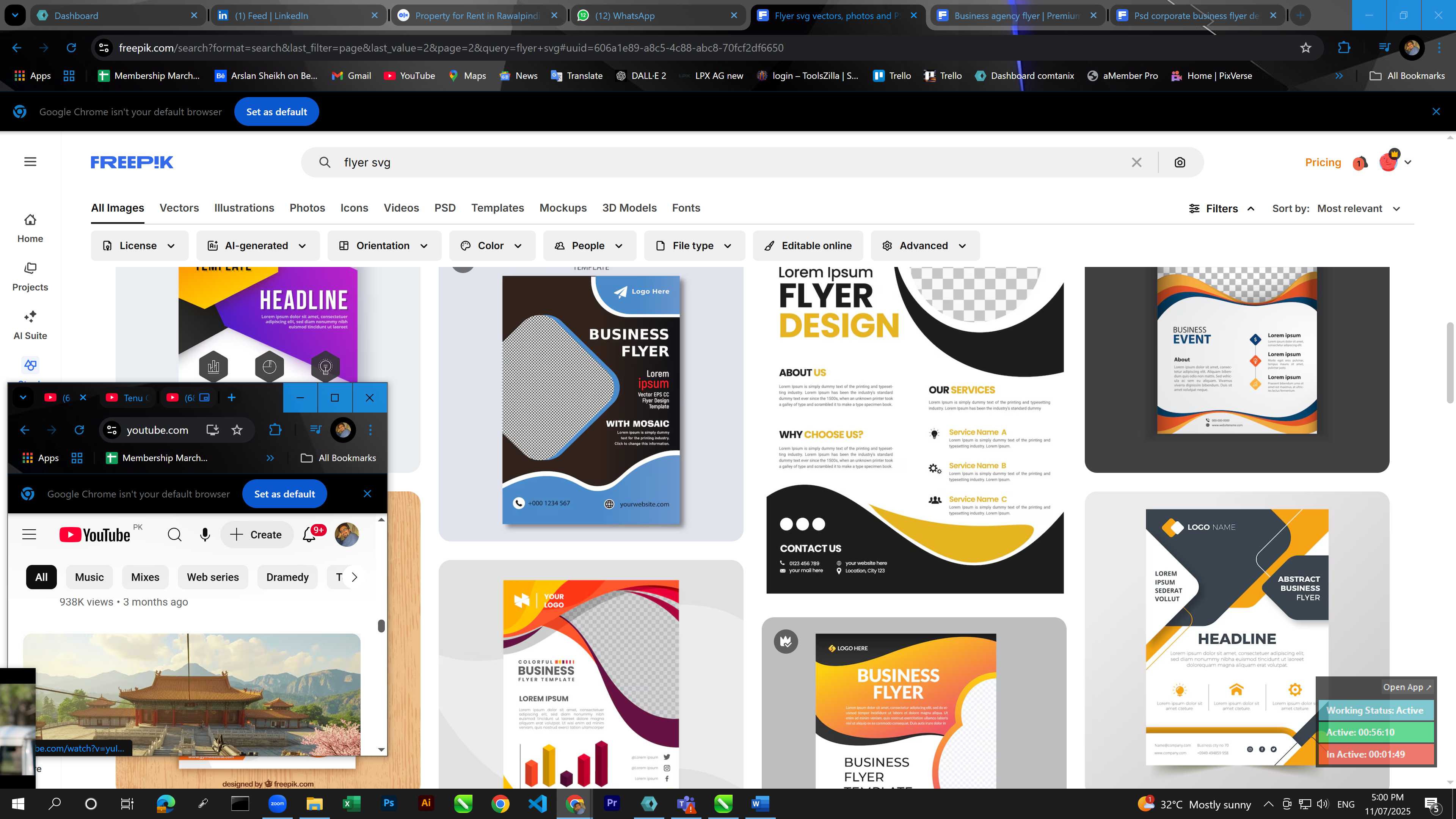Expand AI-generated filter dropdown
The height and width of the screenshot is (819, 1456).
[x=258, y=246]
